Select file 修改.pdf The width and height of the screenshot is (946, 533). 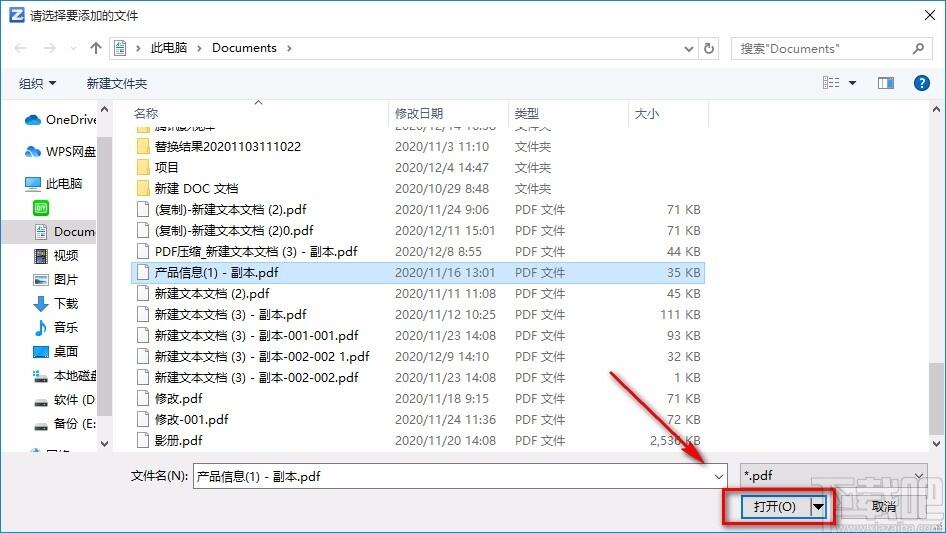417,399
